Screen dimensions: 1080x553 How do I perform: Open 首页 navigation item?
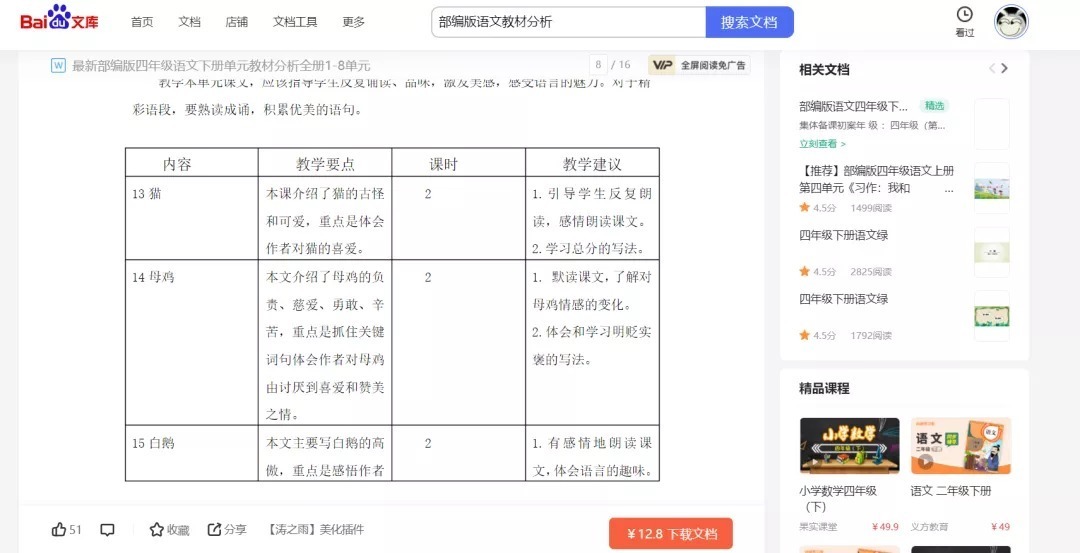(142, 22)
